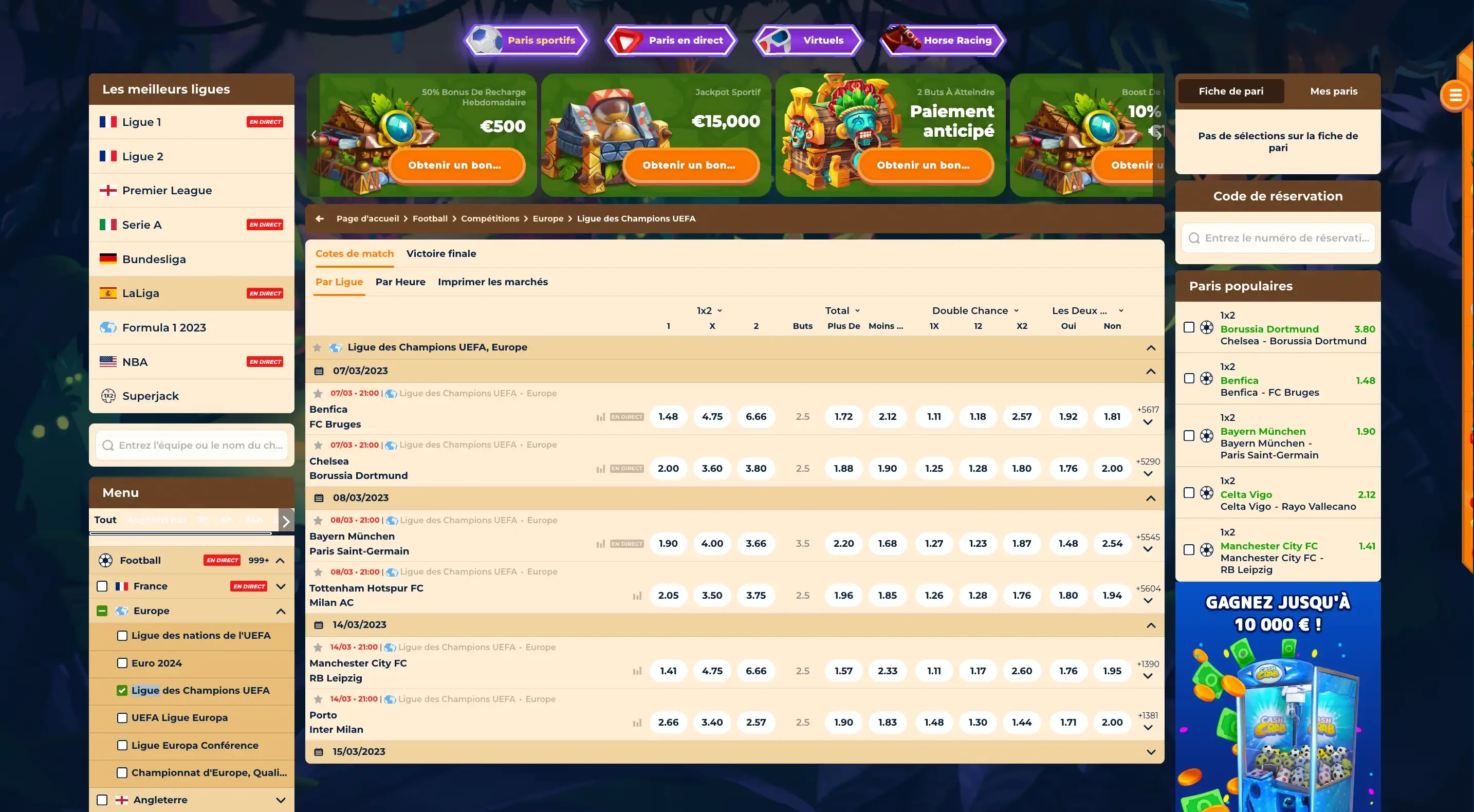Star the Tottenham Hotspur vs Milan AC match
This screenshot has width=1474, height=812.
coord(318,571)
